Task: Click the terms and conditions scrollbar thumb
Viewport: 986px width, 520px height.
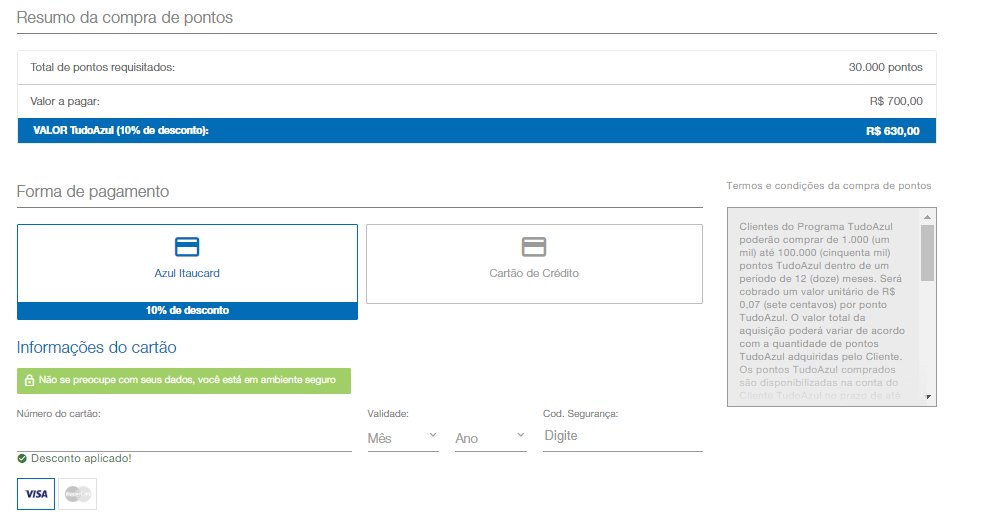Action: click(928, 253)
